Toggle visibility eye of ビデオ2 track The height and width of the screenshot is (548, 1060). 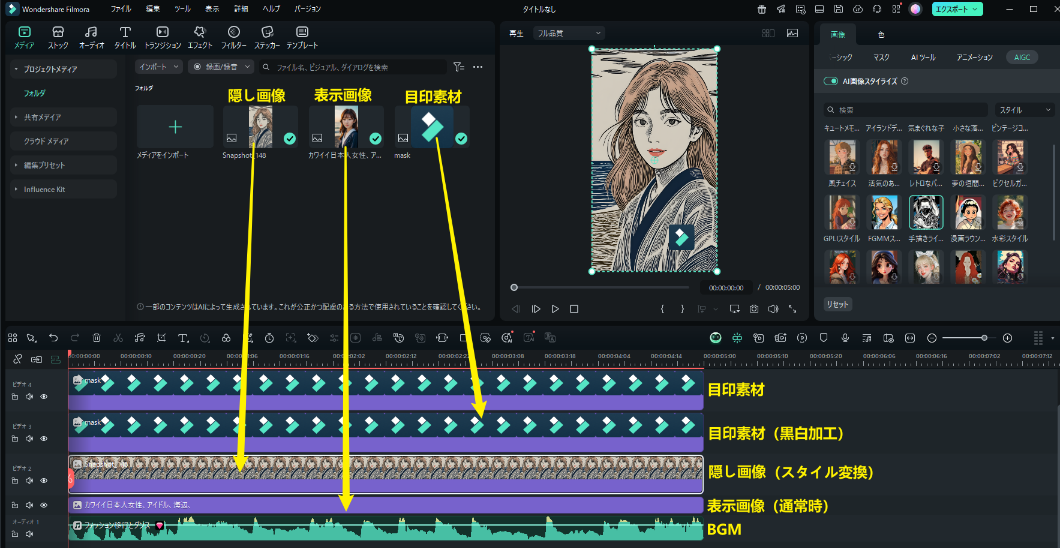click(44, 480)
